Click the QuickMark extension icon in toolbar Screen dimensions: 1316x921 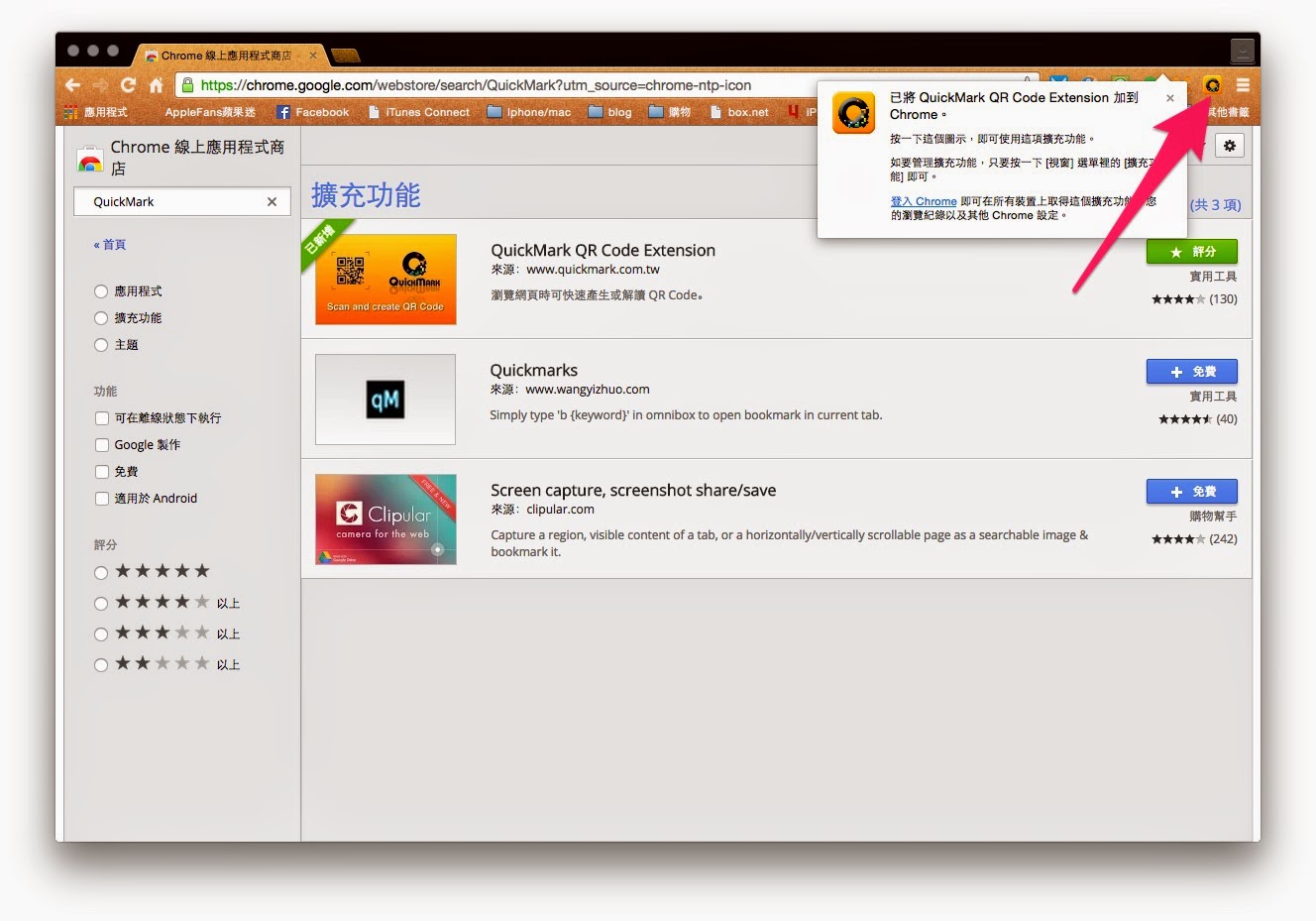[x=1212, y=85]
